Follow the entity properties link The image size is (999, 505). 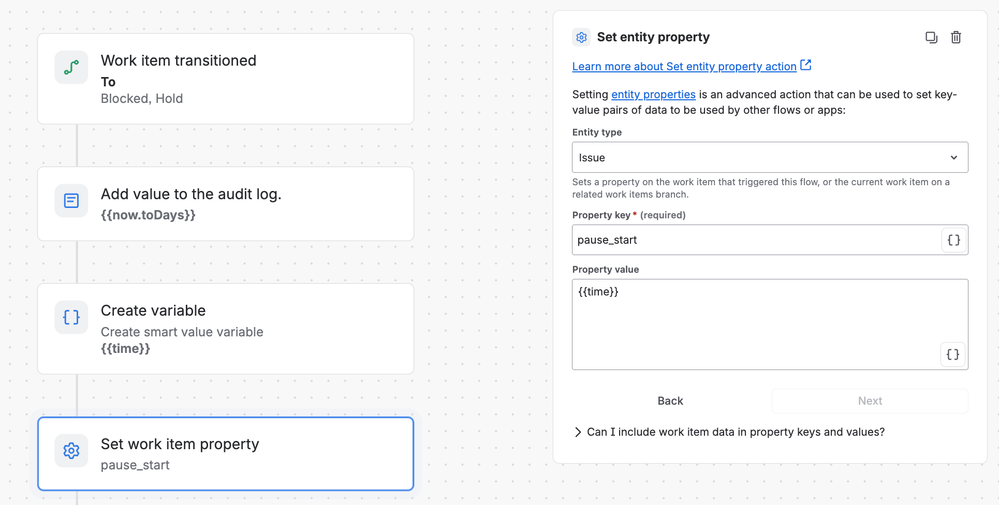point(653,94)
